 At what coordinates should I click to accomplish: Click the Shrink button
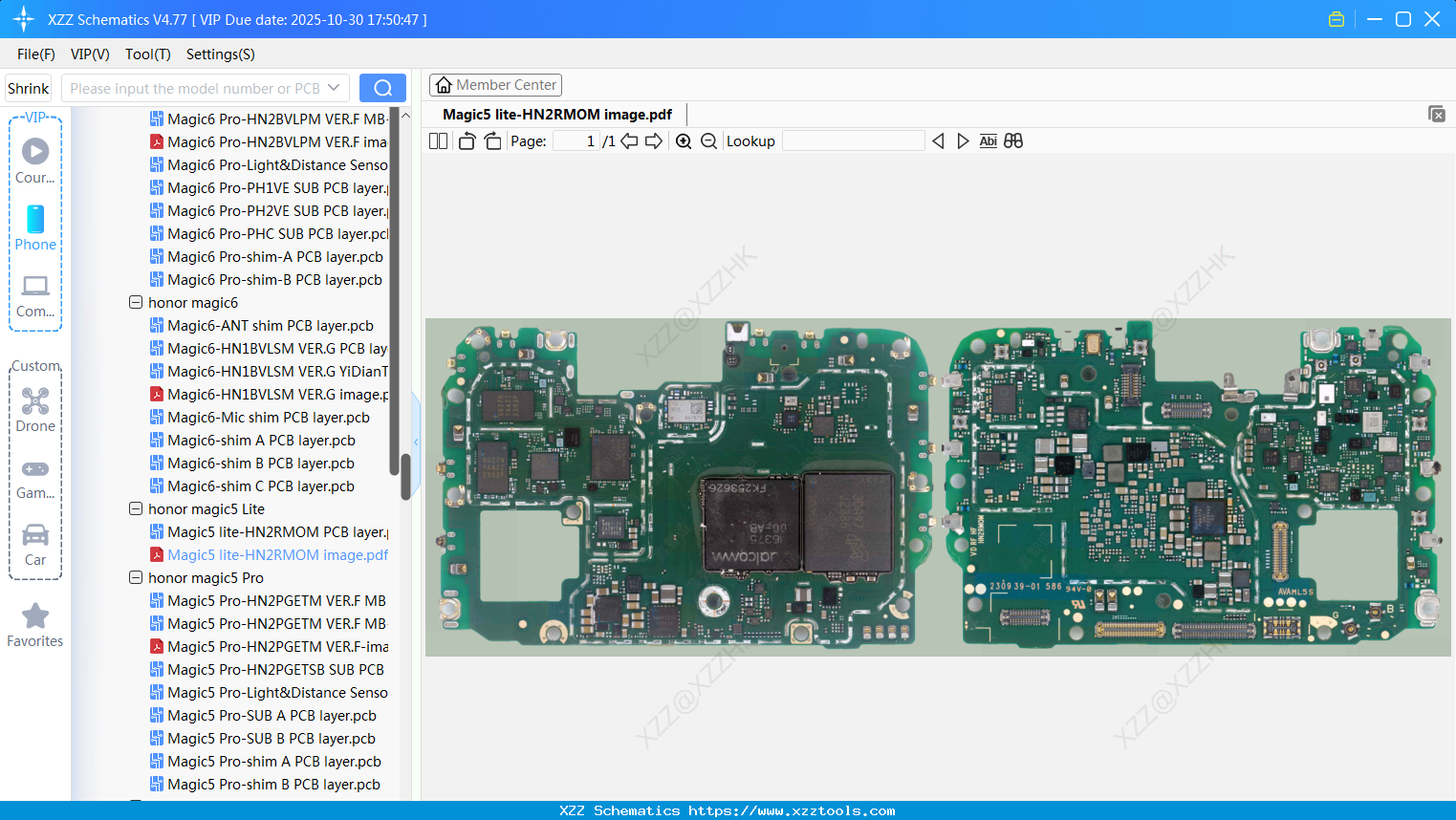click(x=28, y=88)
